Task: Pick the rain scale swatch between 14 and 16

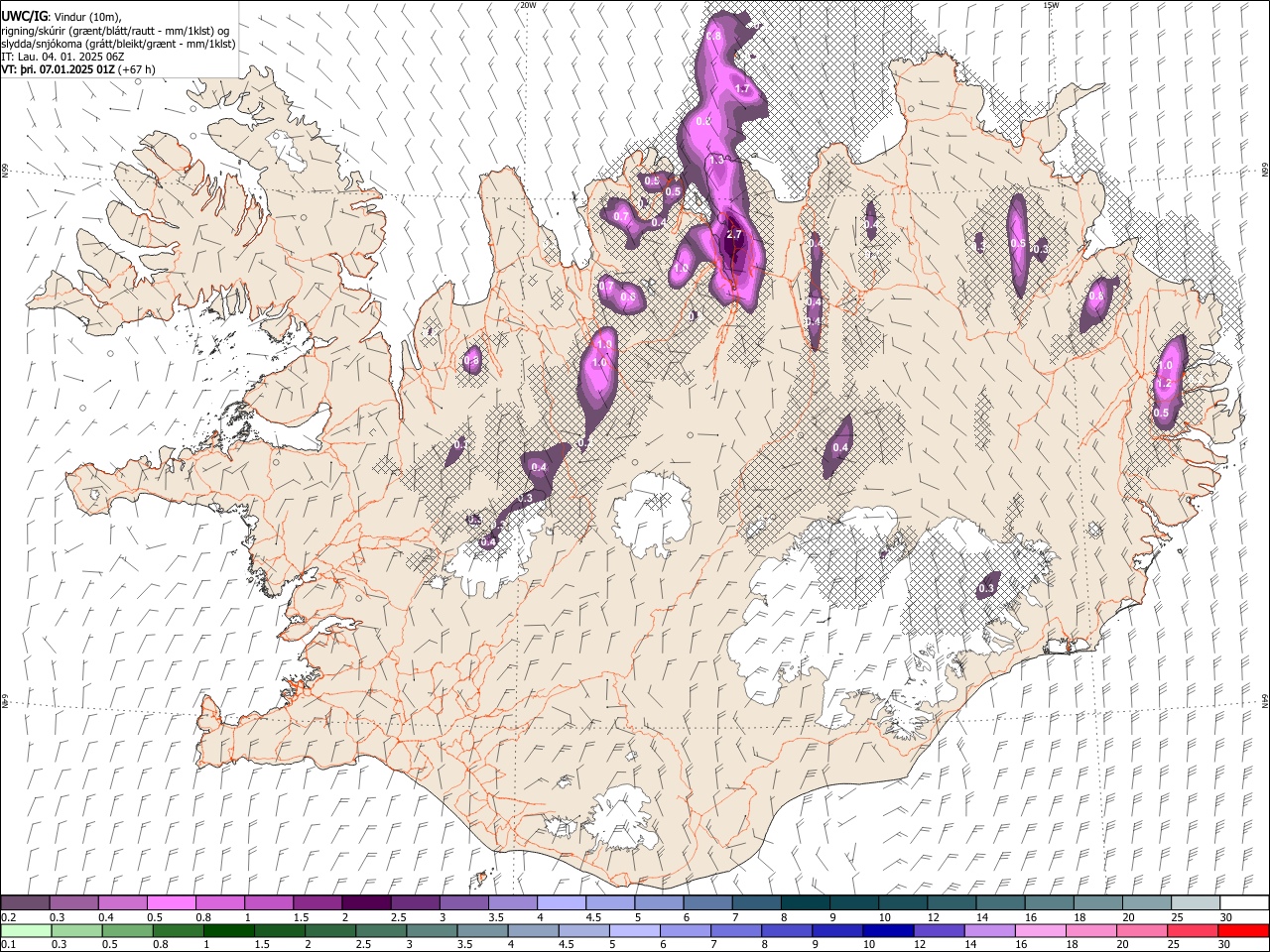Action: [x=988, y=930]
